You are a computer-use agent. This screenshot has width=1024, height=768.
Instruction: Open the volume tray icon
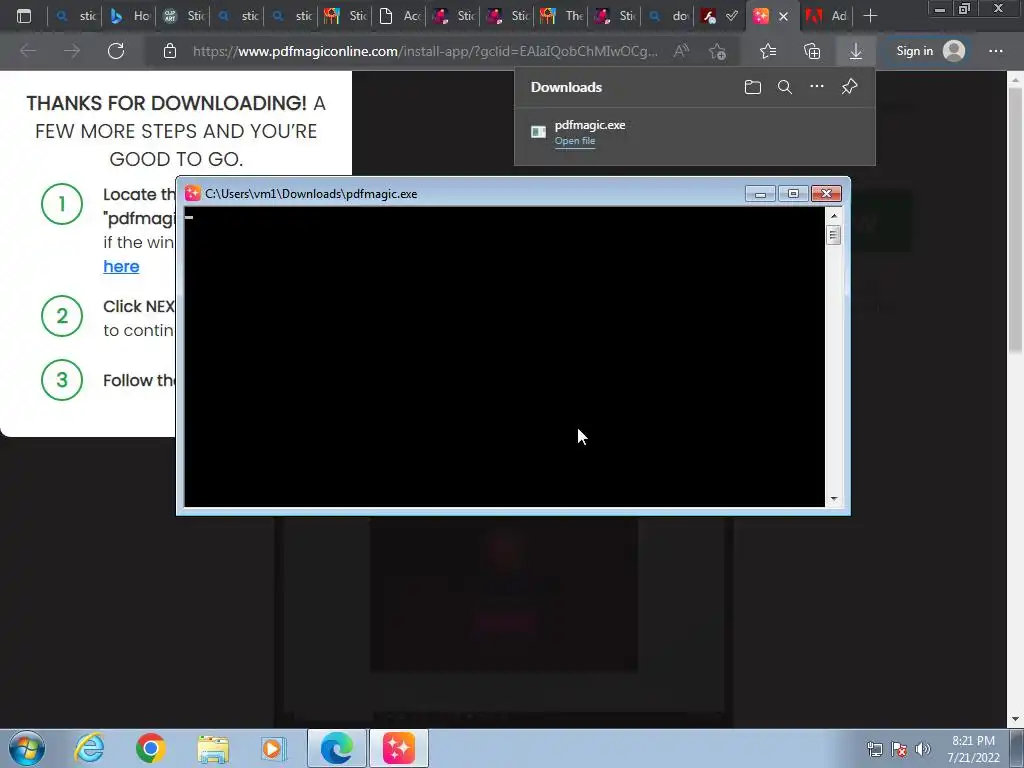coord(923,749)
